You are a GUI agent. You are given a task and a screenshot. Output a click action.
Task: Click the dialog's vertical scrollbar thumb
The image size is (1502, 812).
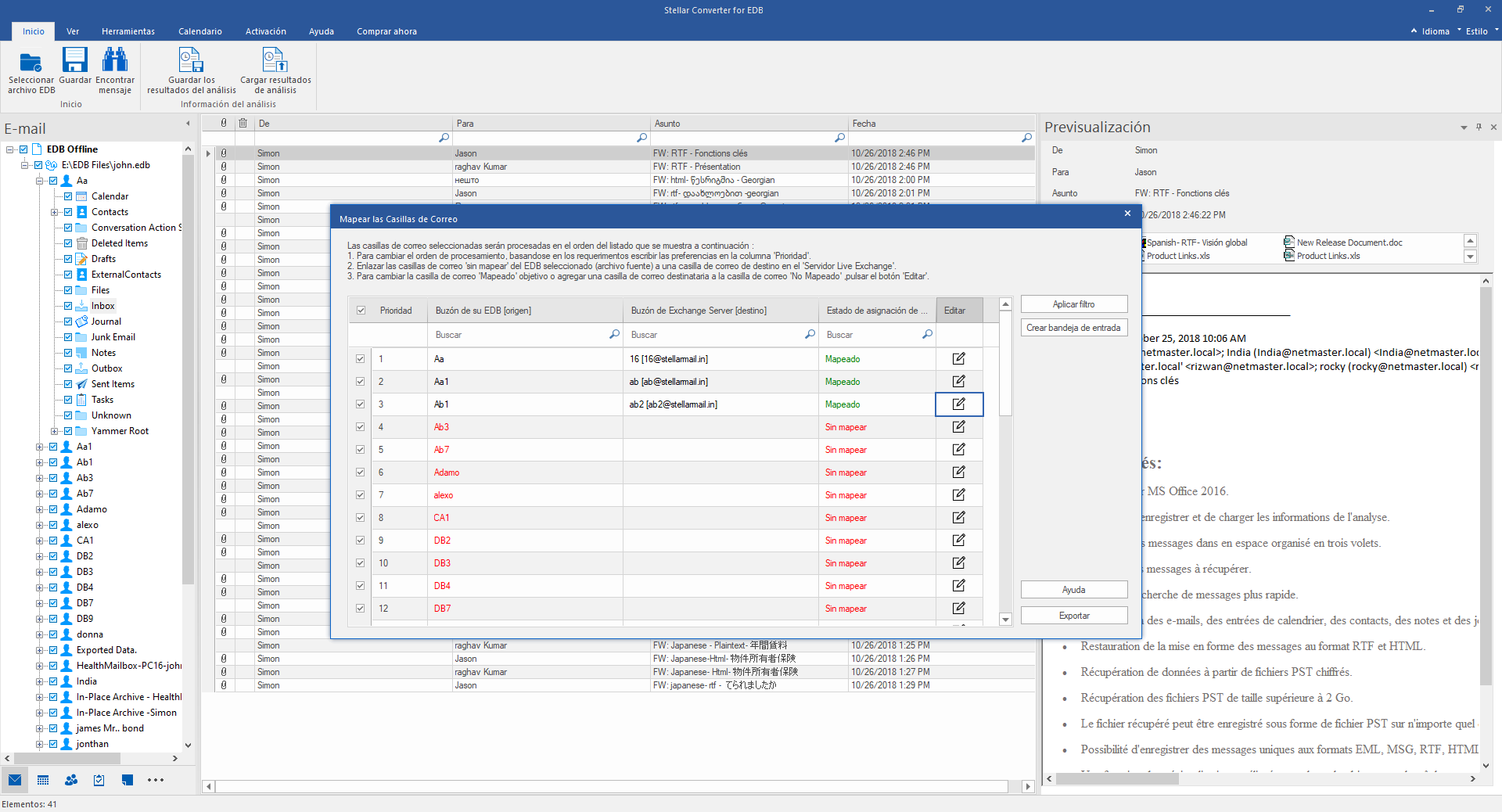1006,363
